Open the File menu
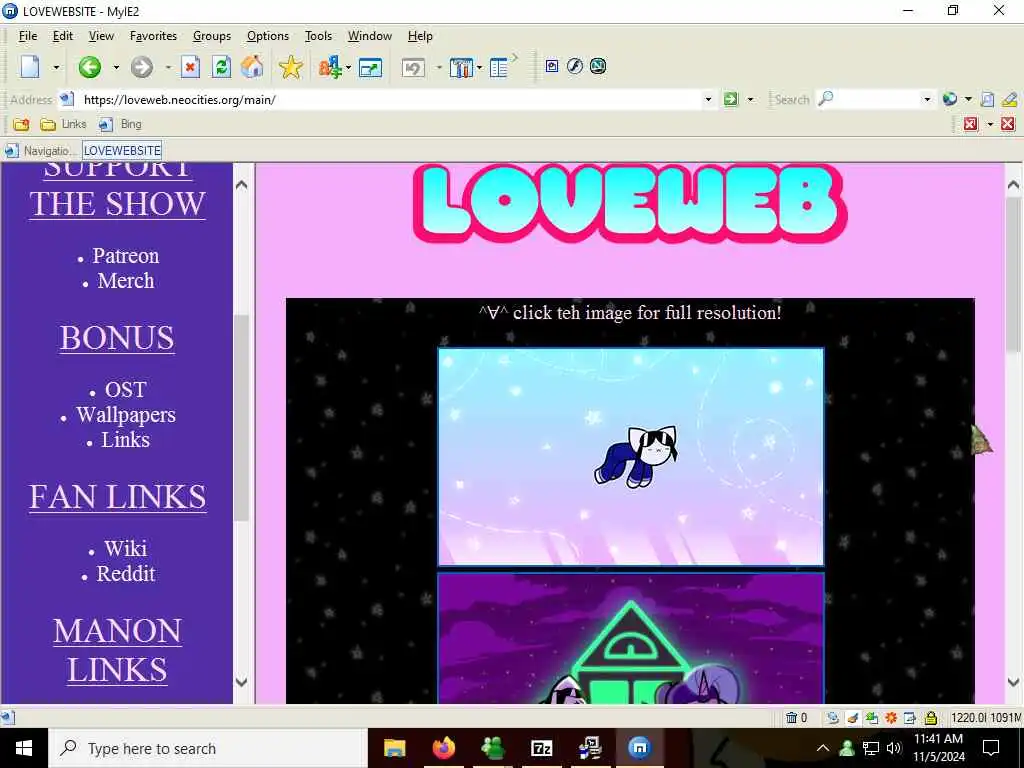This screenshot has height=768, width=1024. (28, 36)
